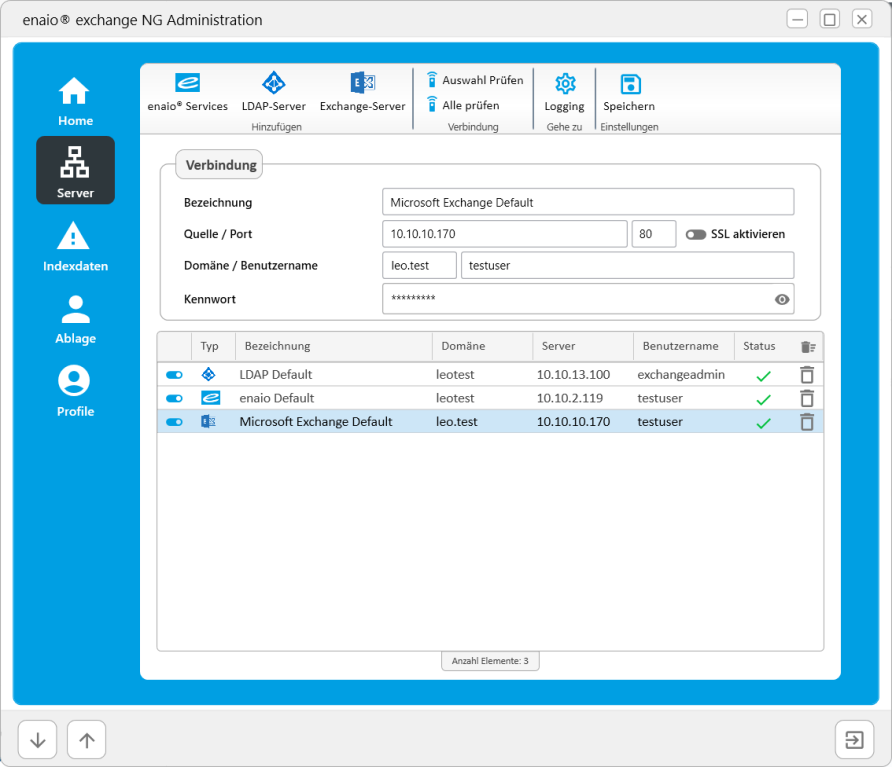Click the enaio Default status checkmark
Image resolution: width=892 pixels, height=767 pixels.
coord(763,400)
